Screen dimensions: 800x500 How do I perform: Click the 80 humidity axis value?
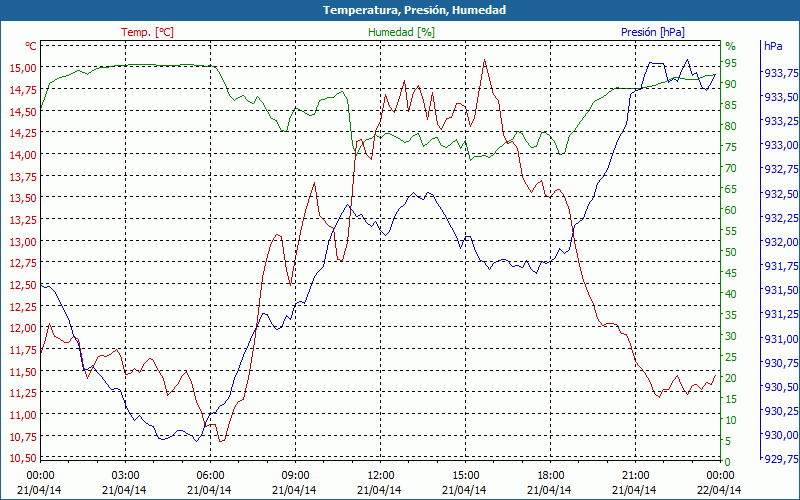731,126
